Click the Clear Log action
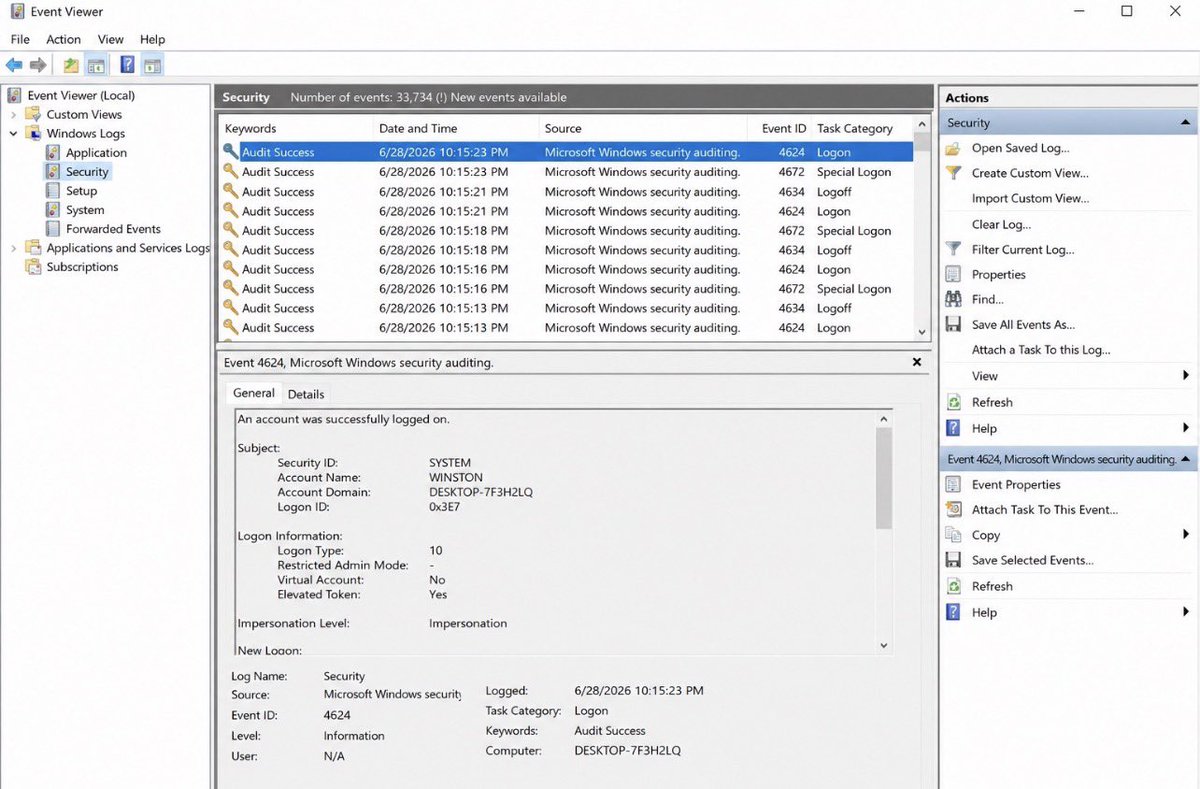 click(x=1001, y=224)
